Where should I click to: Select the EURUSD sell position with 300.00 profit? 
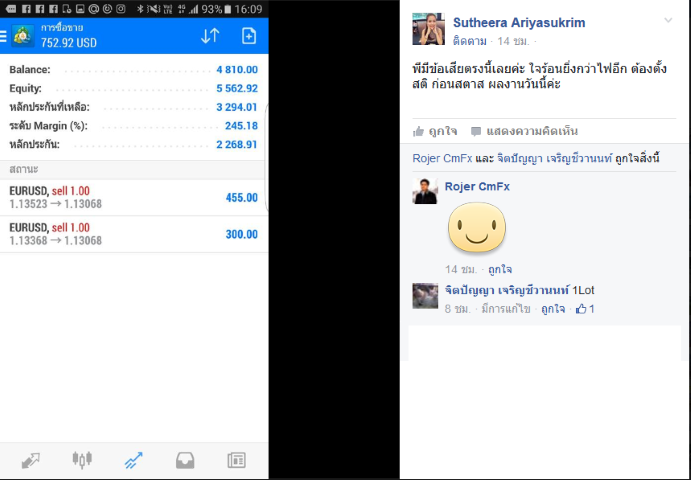(133, 234)
